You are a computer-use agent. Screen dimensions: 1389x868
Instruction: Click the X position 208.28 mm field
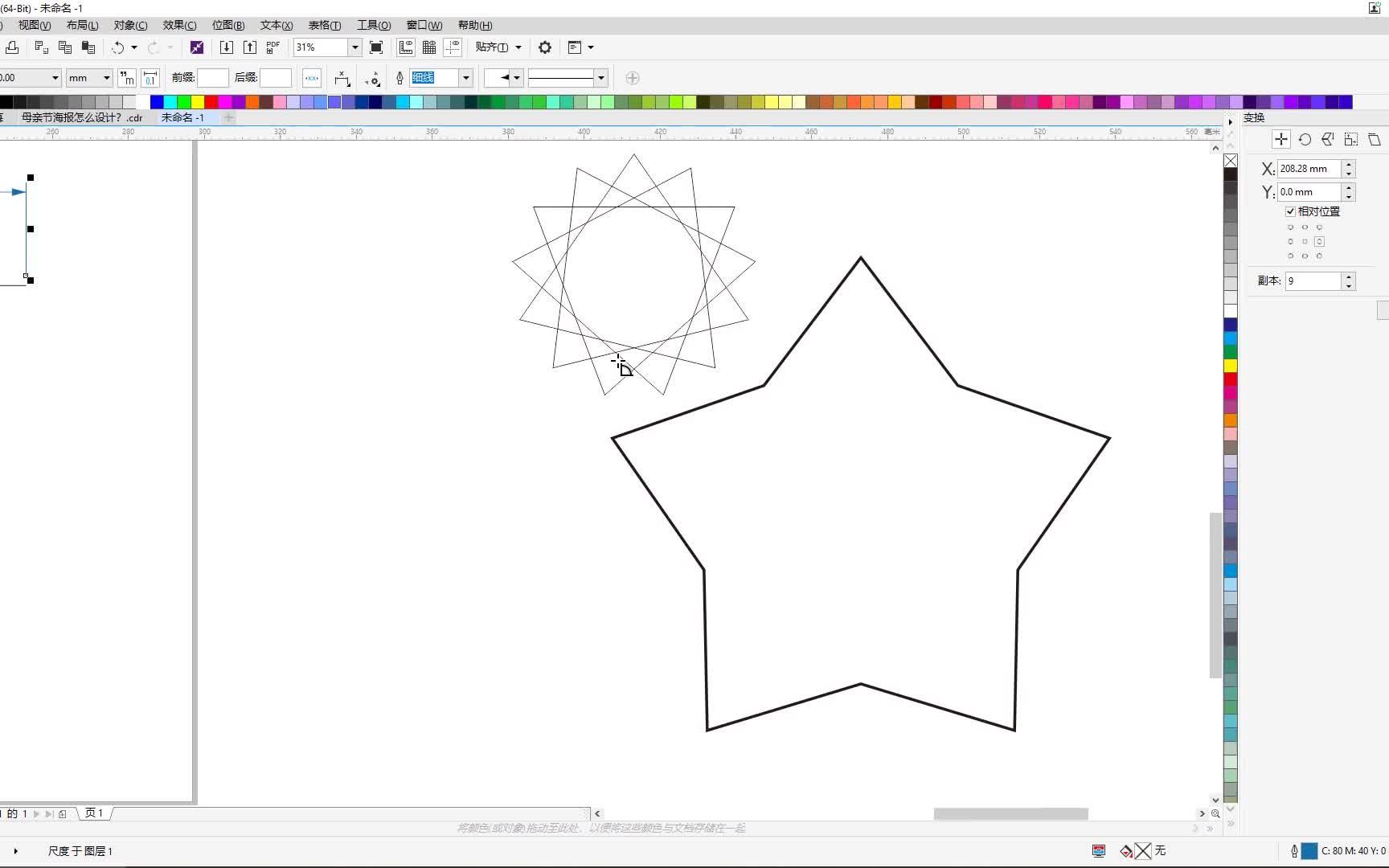pos(1309,169)
